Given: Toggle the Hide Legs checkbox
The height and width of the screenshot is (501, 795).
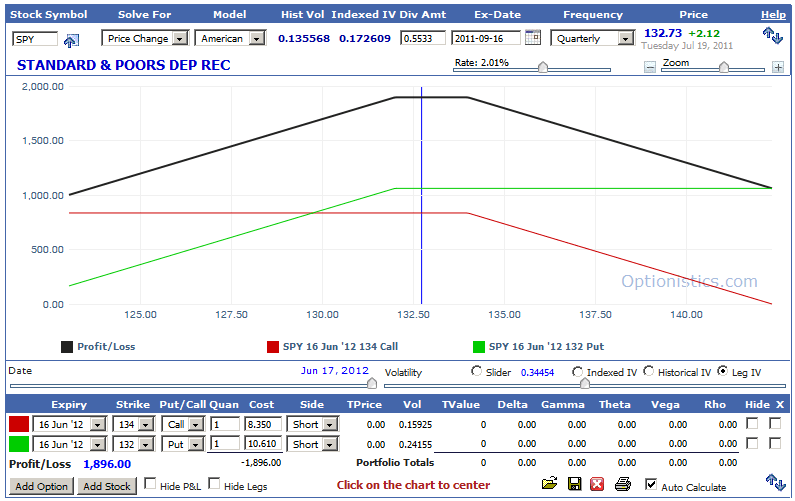Looking at the screenshot, I should (214, 483).
